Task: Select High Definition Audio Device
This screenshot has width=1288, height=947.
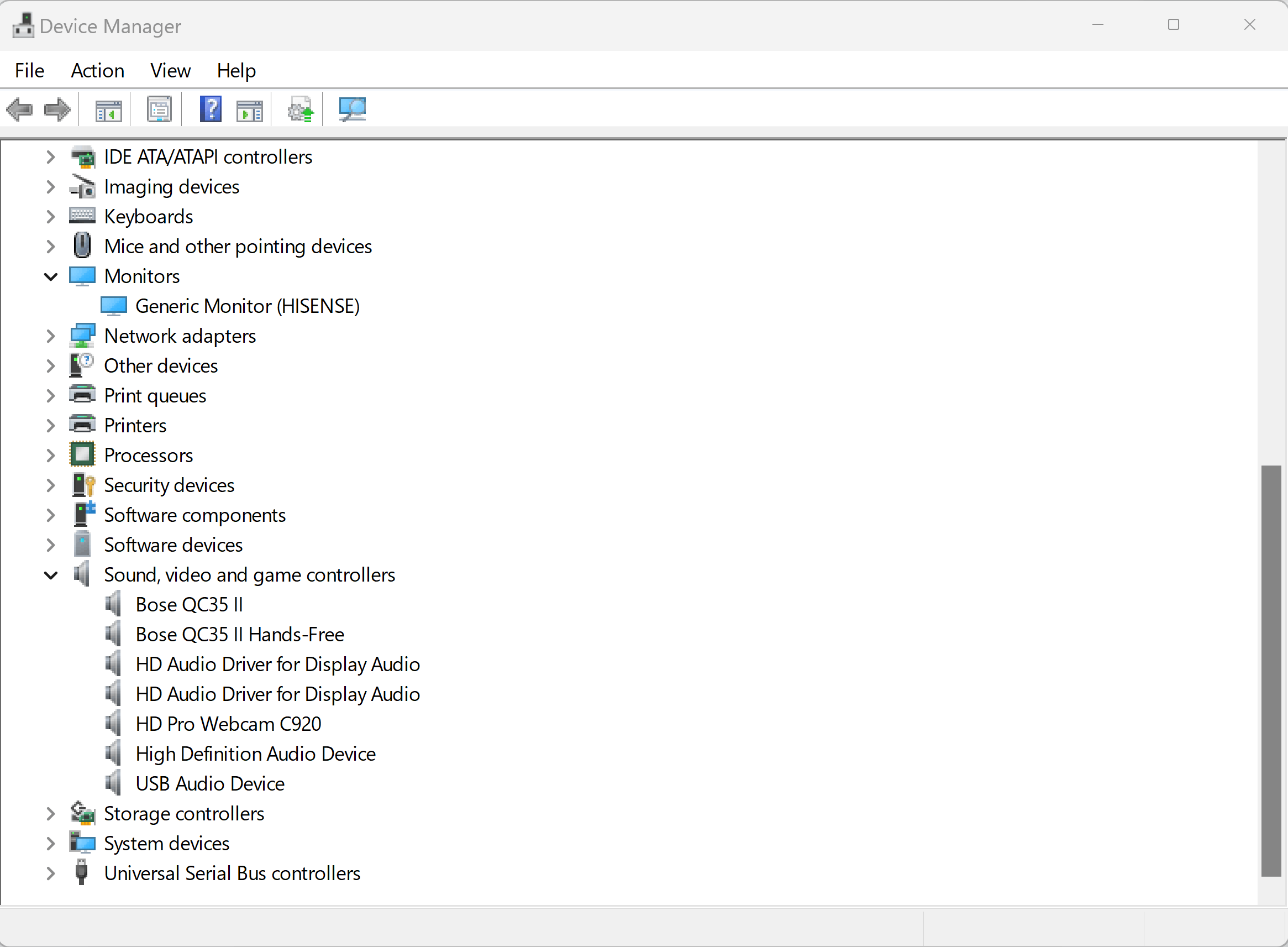Action: pos(255,754)
